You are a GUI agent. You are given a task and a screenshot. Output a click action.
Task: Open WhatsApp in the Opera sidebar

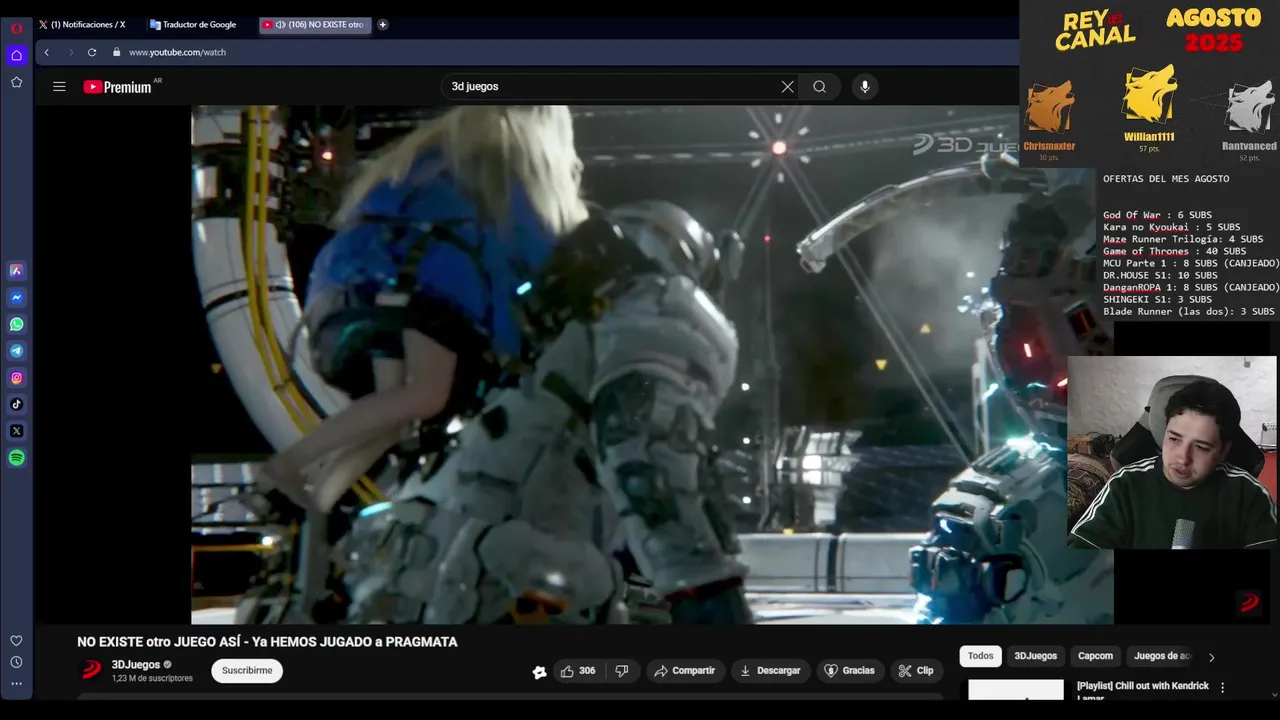16,324
